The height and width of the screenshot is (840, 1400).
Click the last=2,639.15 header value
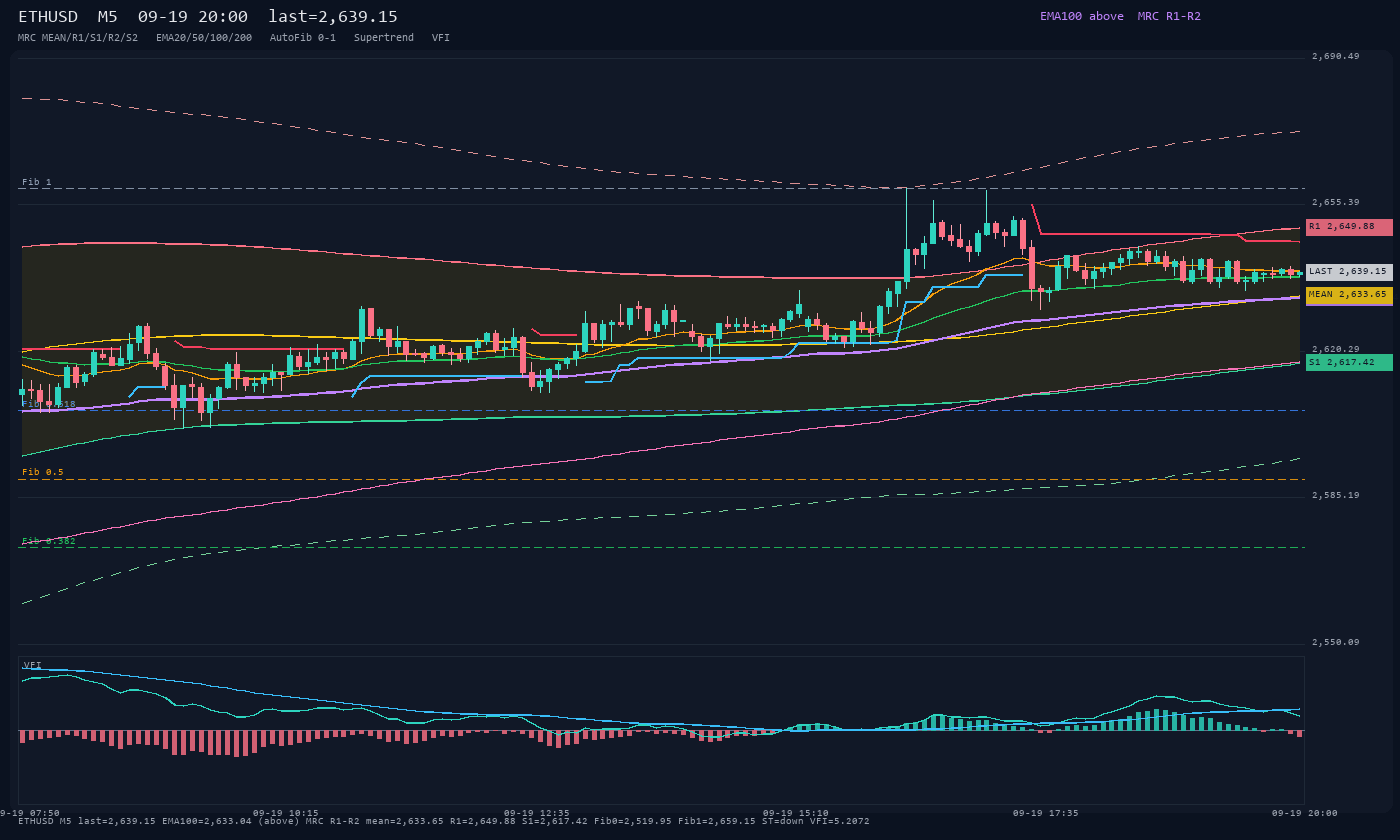[333, 17]
